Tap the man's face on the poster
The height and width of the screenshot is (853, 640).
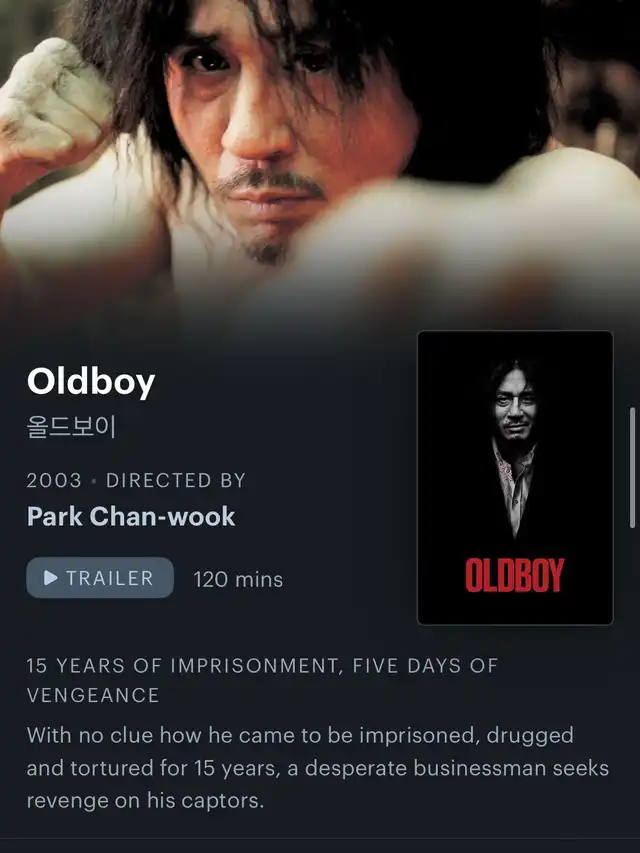[x=513, y=405]
